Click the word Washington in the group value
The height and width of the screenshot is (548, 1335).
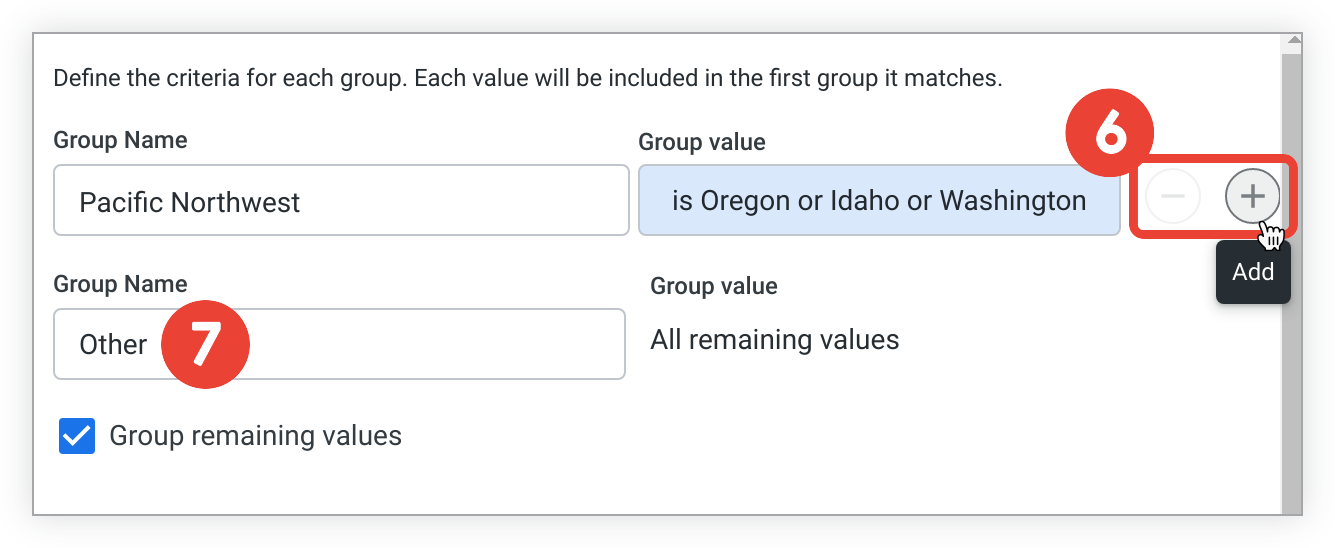click(x=1012, y=201)
